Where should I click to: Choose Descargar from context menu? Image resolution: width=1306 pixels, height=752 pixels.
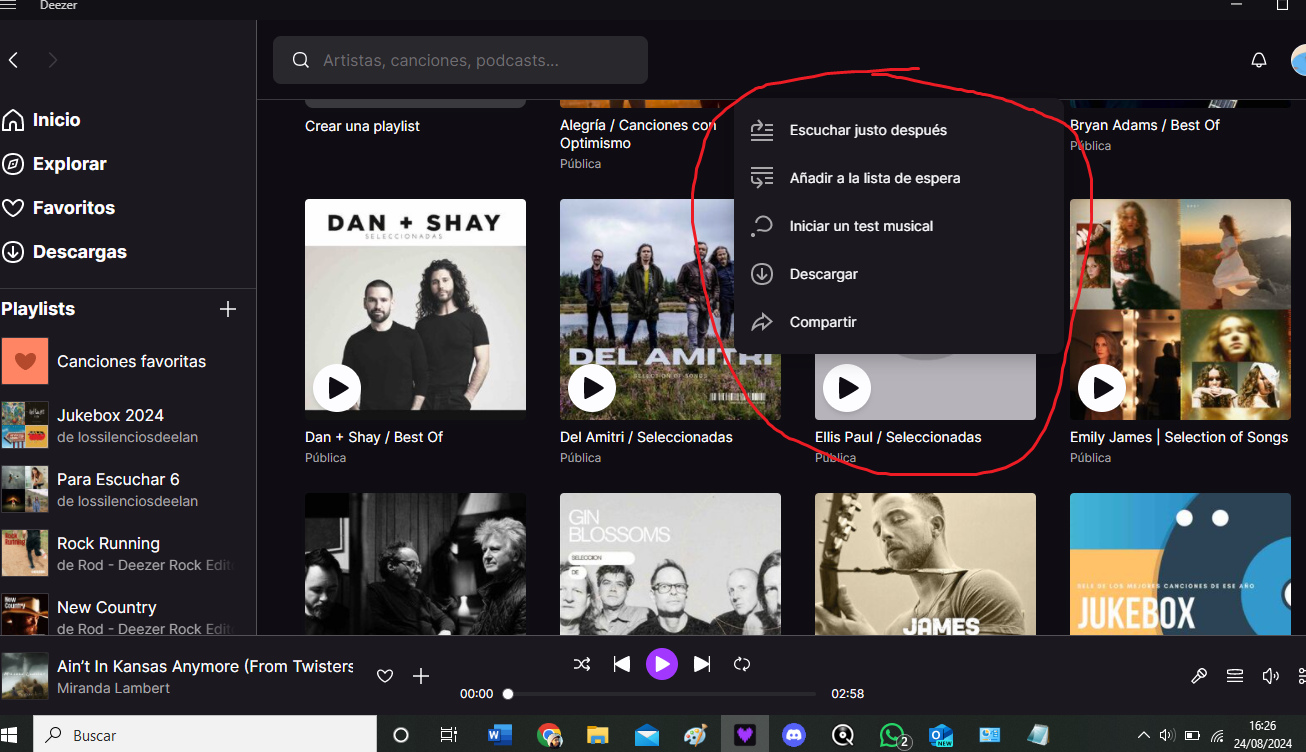pyautogui.click(x=898, y=274)
